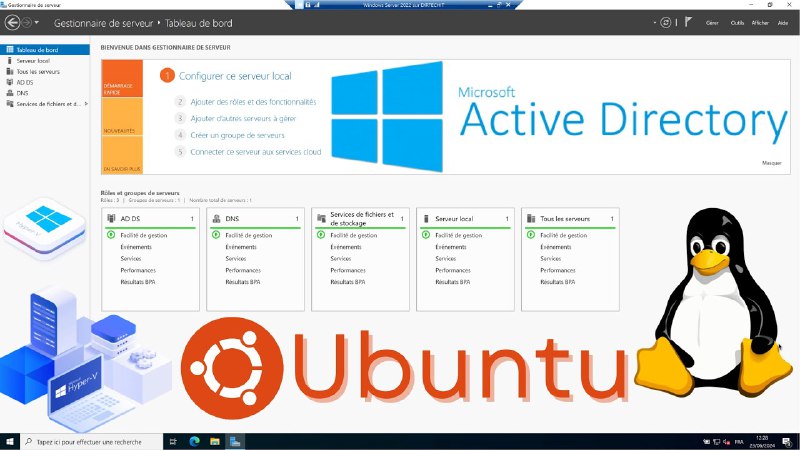The width and height of the screenshot is (800, 450).
Task: Open Services de fichiers et de stockage tile header
Action: (x=360, y=218)
